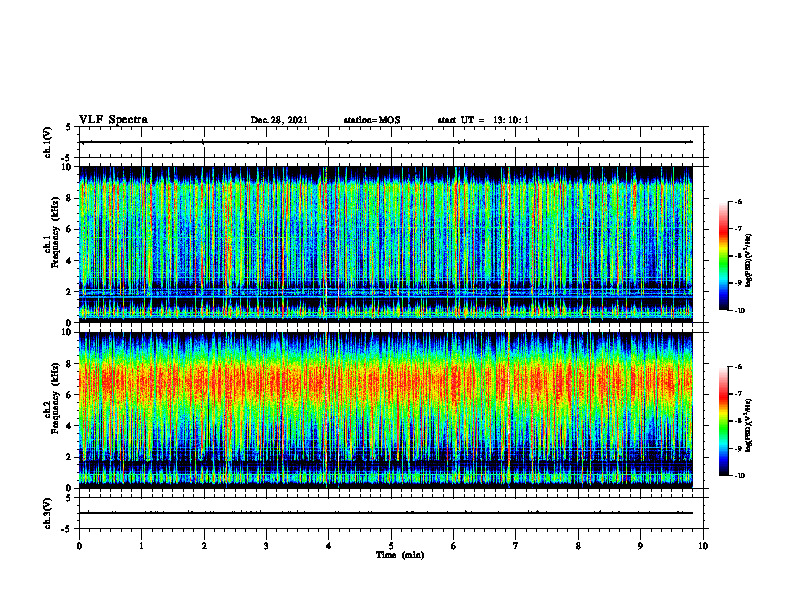Click the ch.1 frequency axis "4" tick label
Viewport: 792px width, 612px height.
[x=69, y=261]
